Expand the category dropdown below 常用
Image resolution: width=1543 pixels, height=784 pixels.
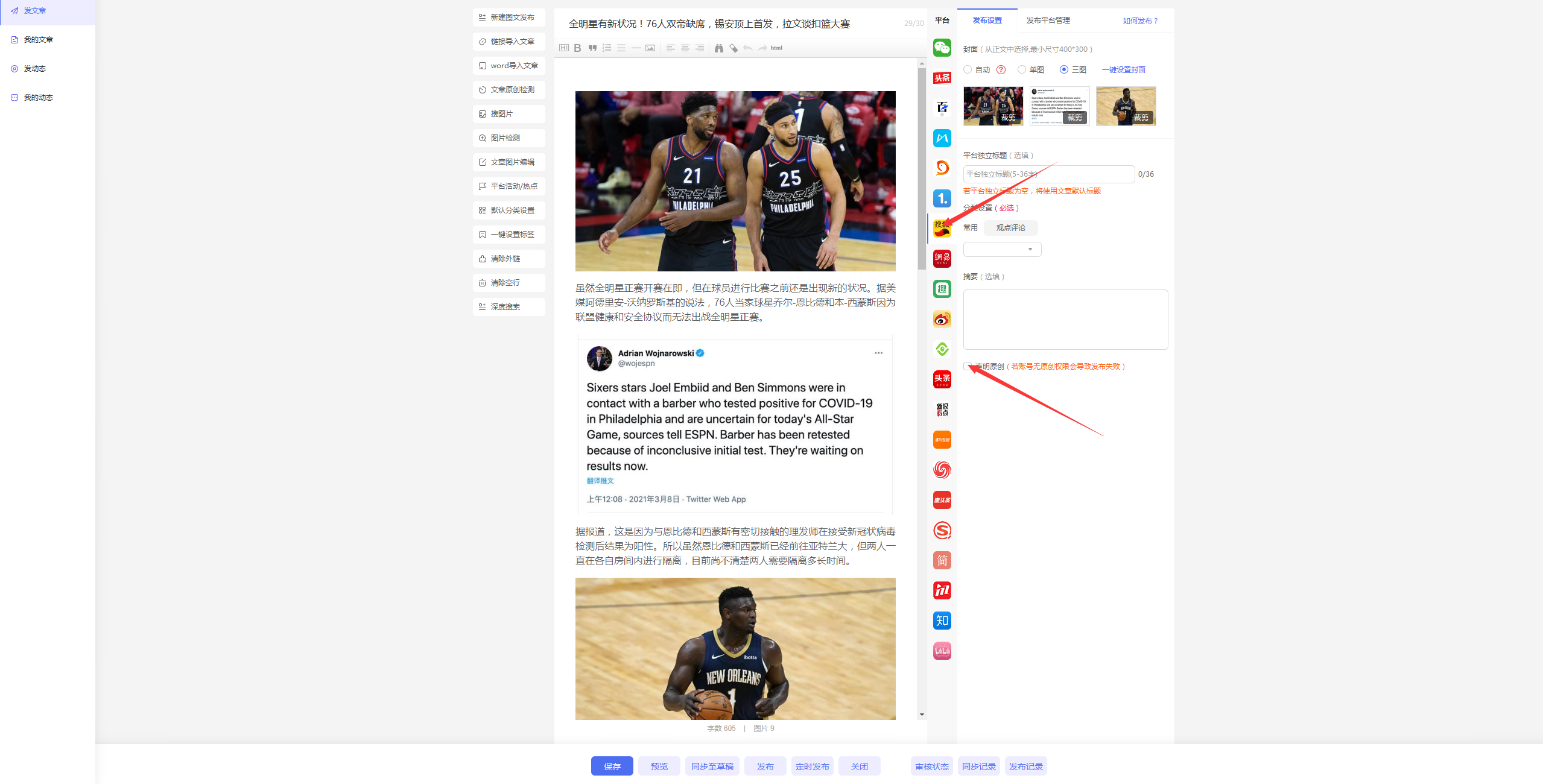(x=1002, y=249)
